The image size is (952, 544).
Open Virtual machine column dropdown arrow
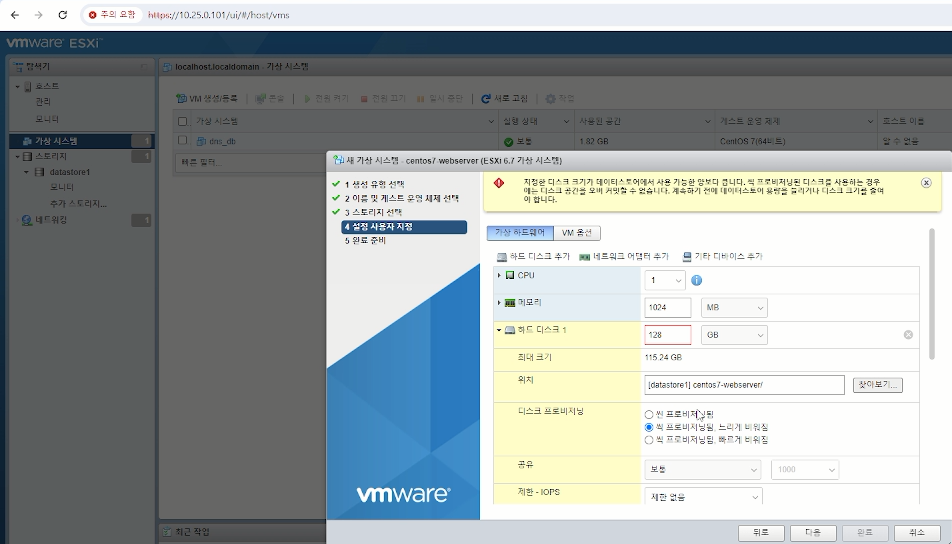491,122
